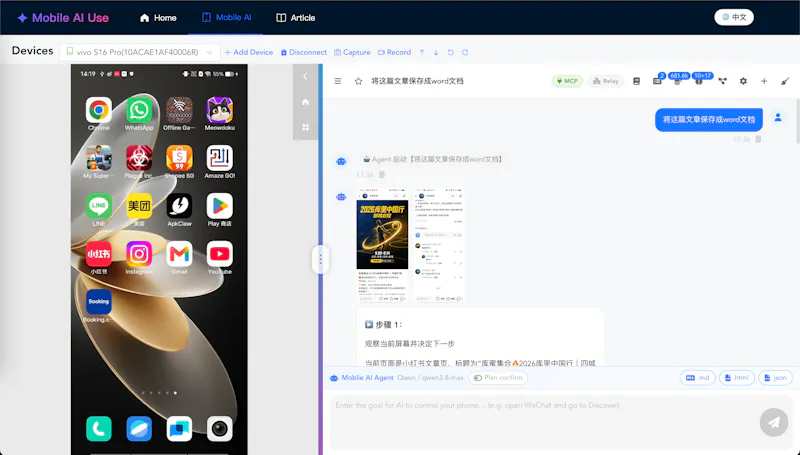
Task: Launch Instagram on the phone
Action: coord(139,254)
